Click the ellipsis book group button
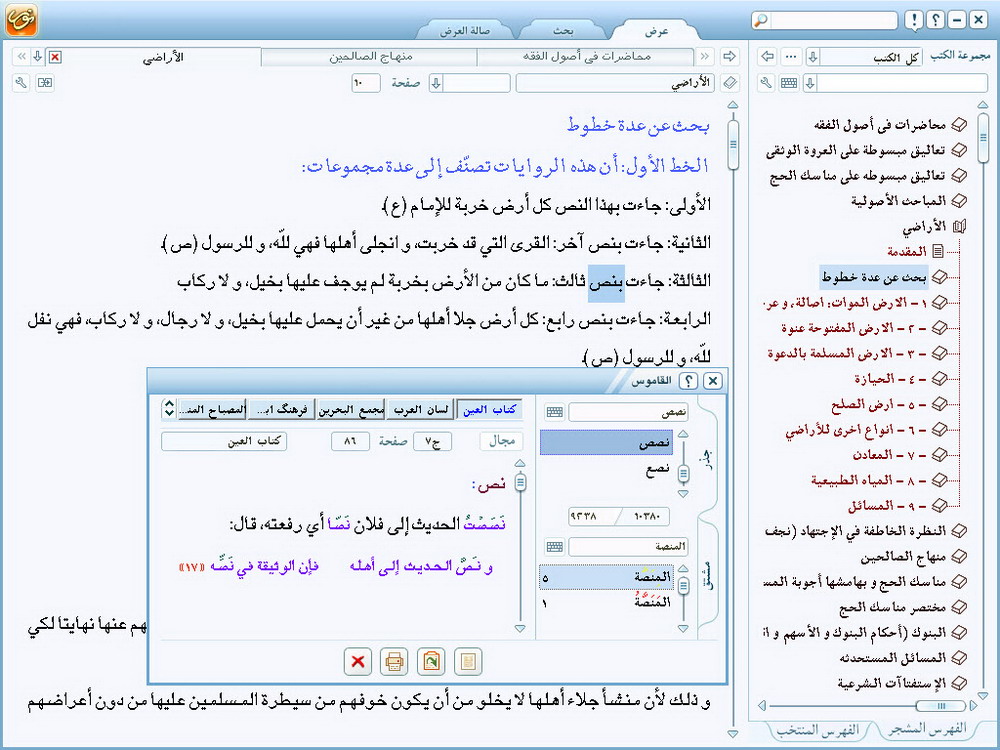This screenshot has height=750, width=1000. click(x=791, y=56)
